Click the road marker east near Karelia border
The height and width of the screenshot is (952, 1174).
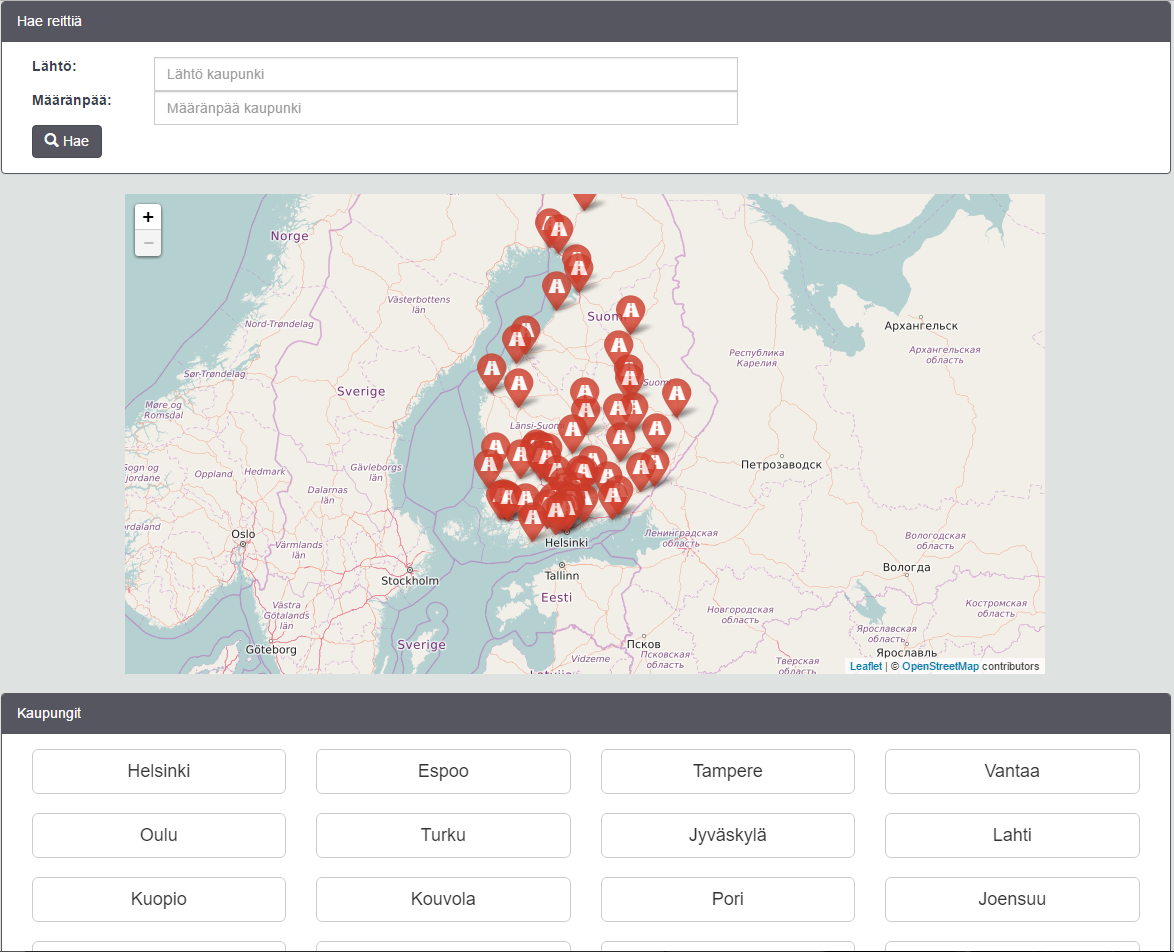coord(676,396)
